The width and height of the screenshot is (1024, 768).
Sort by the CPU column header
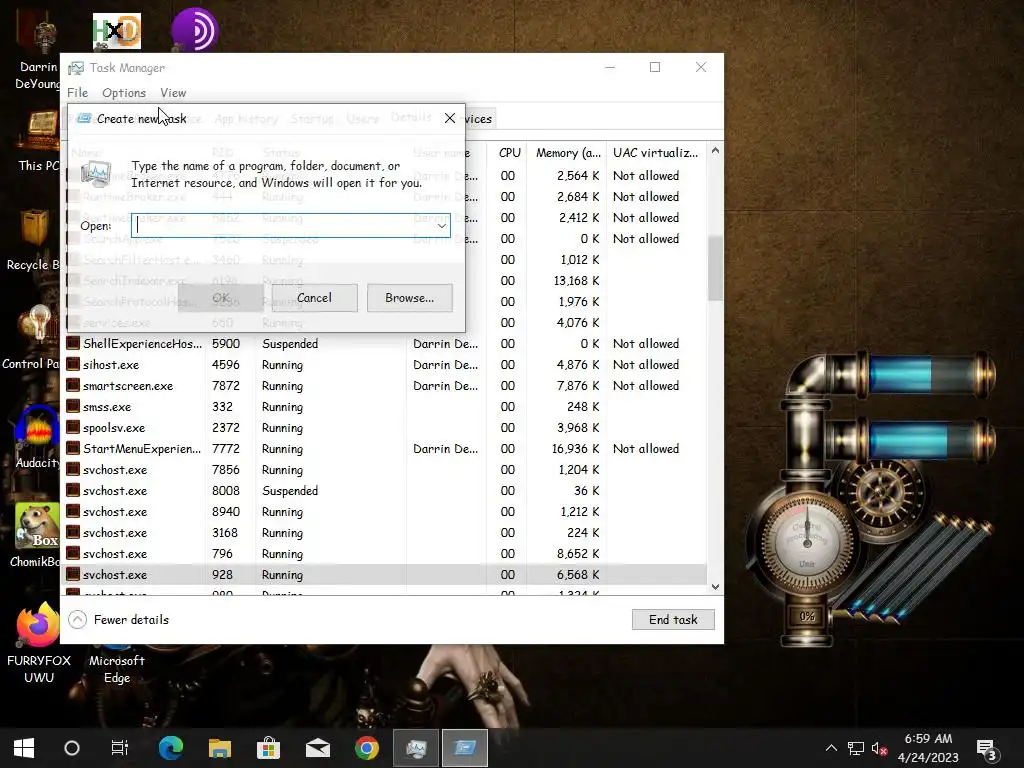coord(509,153)
